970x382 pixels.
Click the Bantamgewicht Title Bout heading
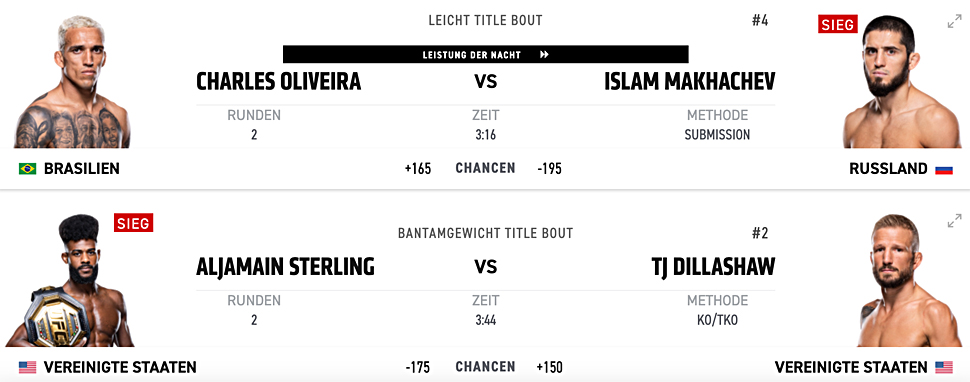pos(486,234)
